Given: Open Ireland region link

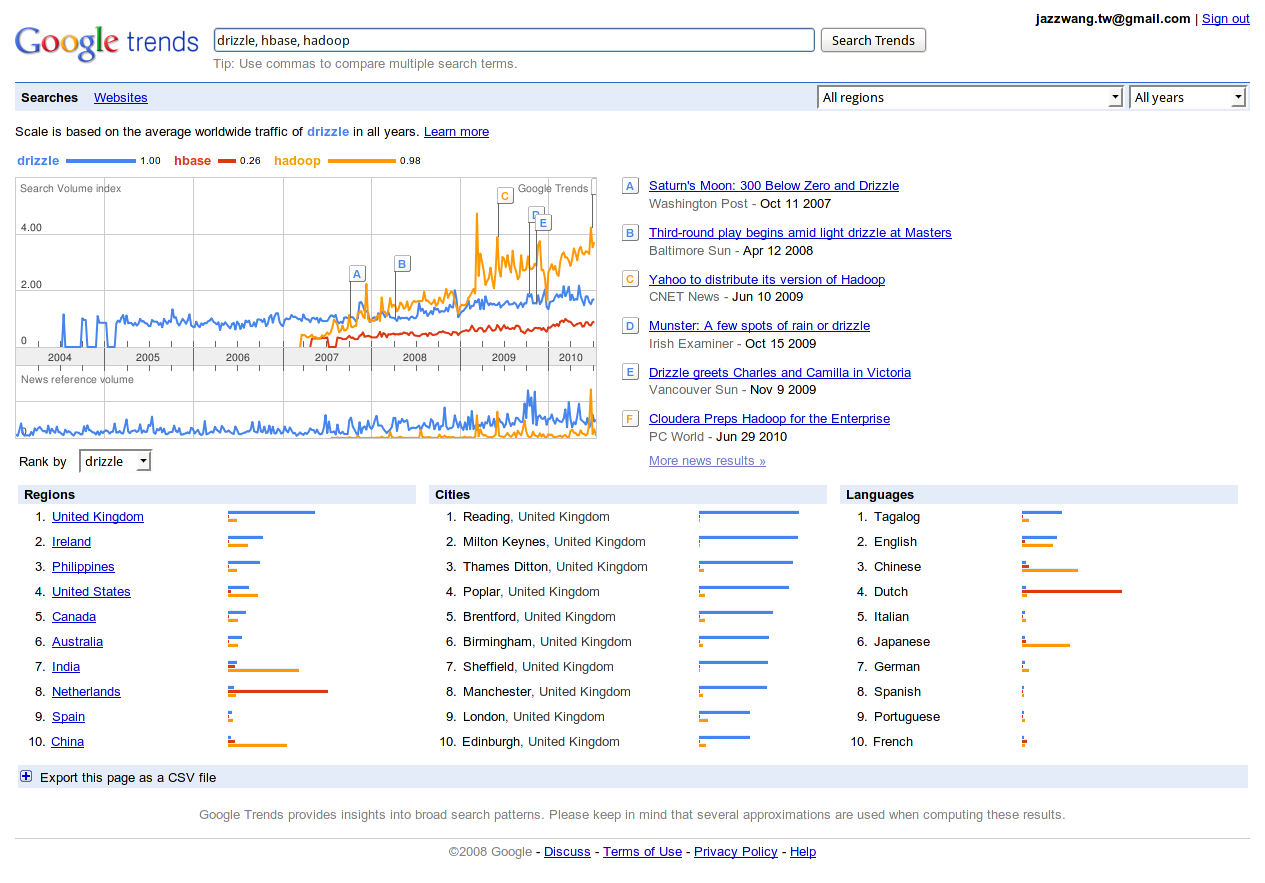Looking at the screenshot, I should [71, 542].
